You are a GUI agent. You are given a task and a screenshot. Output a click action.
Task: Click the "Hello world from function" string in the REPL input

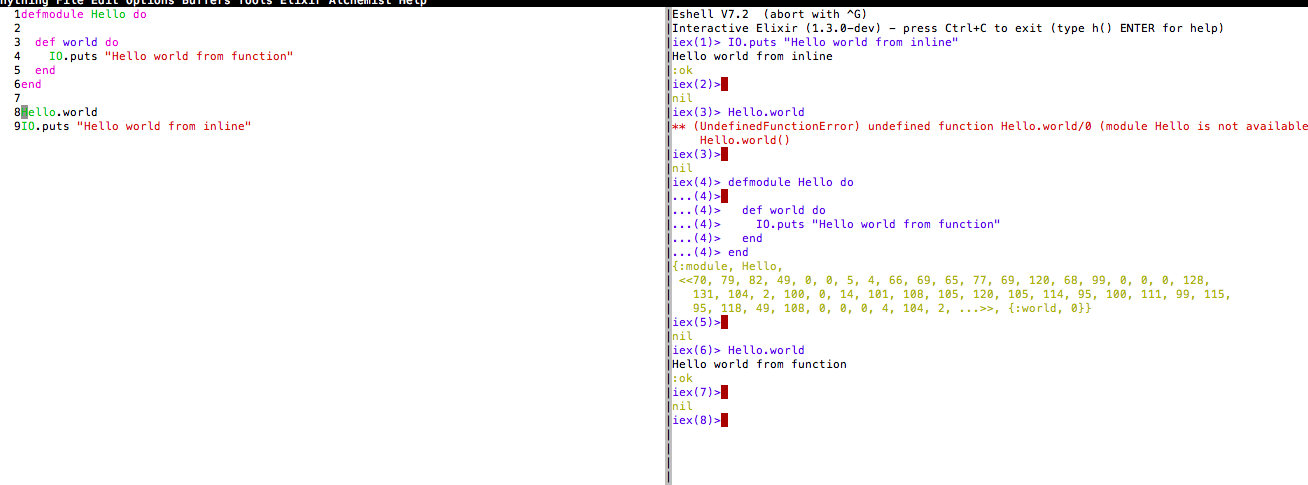tap(906, 224)
